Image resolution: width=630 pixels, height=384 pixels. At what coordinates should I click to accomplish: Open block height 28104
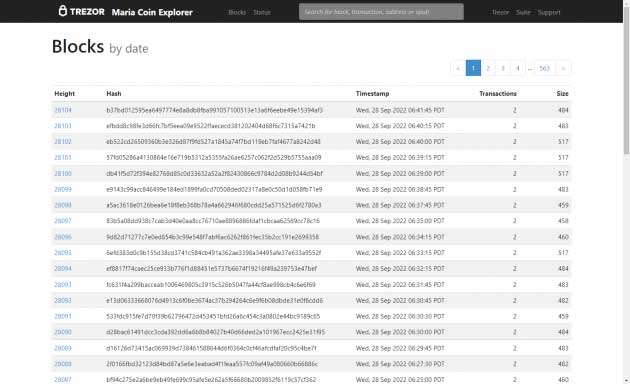[x=63, y=110]
